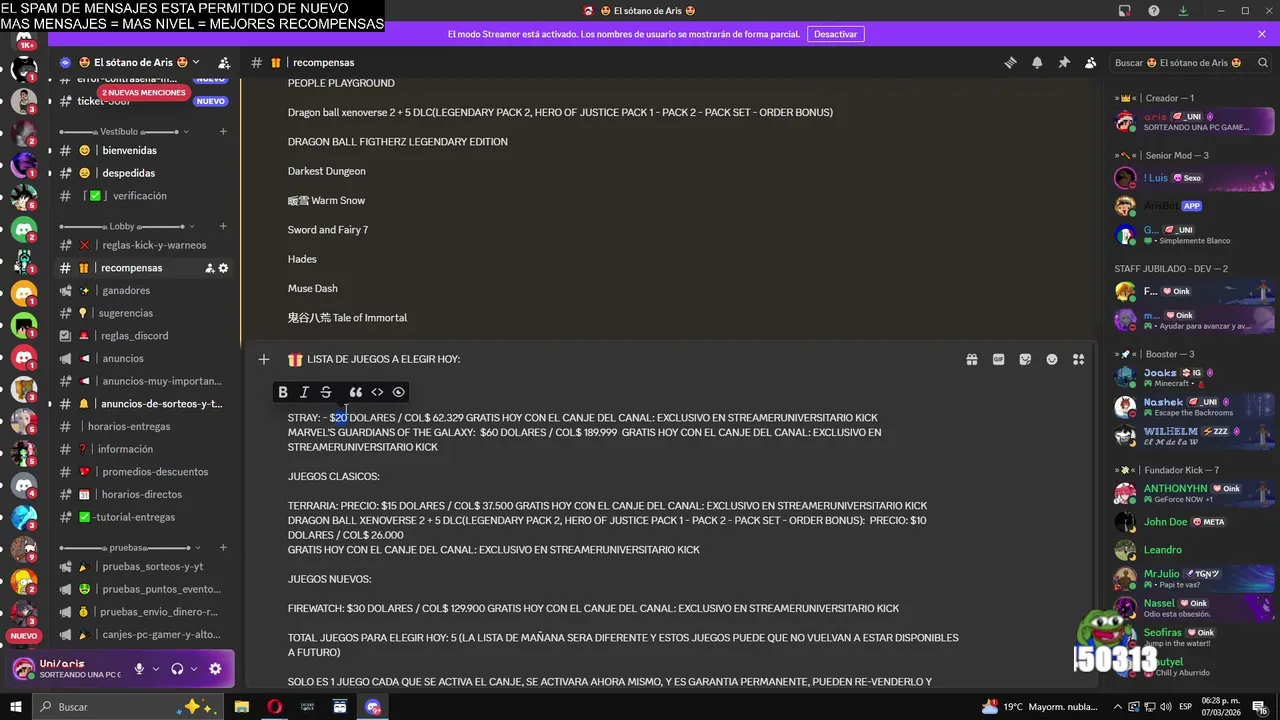View member ! Luis profile

point(1194,178)
